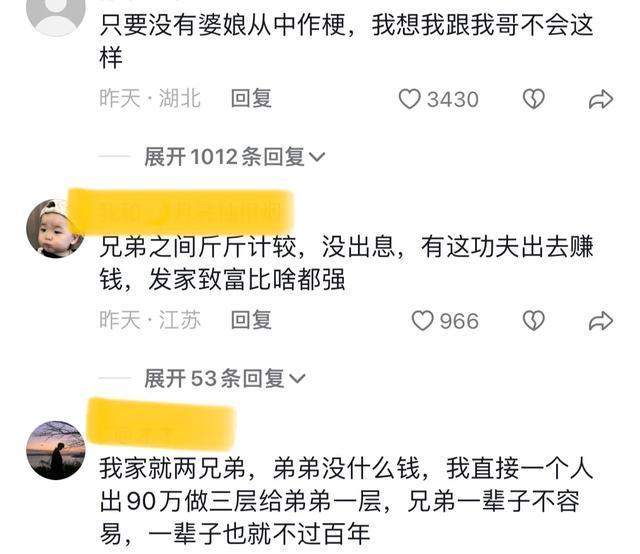Like the comment with 966 likes
Screen dimensions: 640x554
click(422, 320)
